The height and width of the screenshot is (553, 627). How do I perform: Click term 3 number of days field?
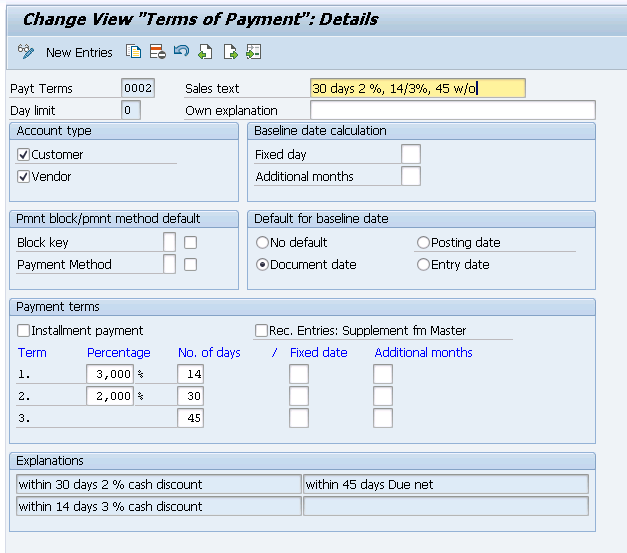coord(190,418)
